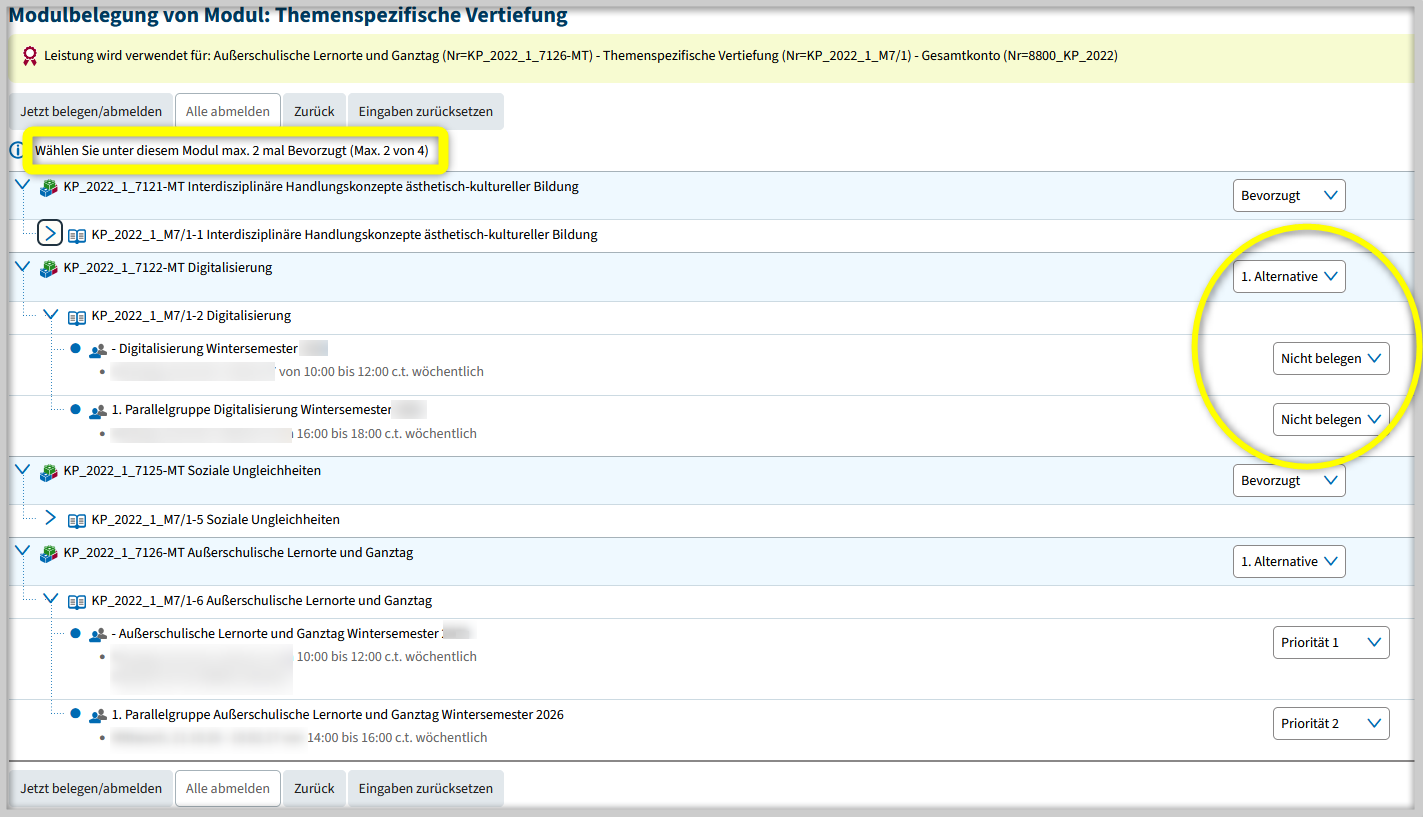
Task: Click bottom Eingaben zurücksetzen button
Action: 426,789
